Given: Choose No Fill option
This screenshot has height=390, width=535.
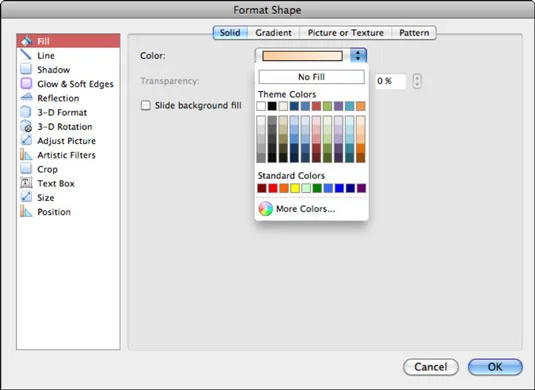Looking at the screenshot, I should (311, 77).
